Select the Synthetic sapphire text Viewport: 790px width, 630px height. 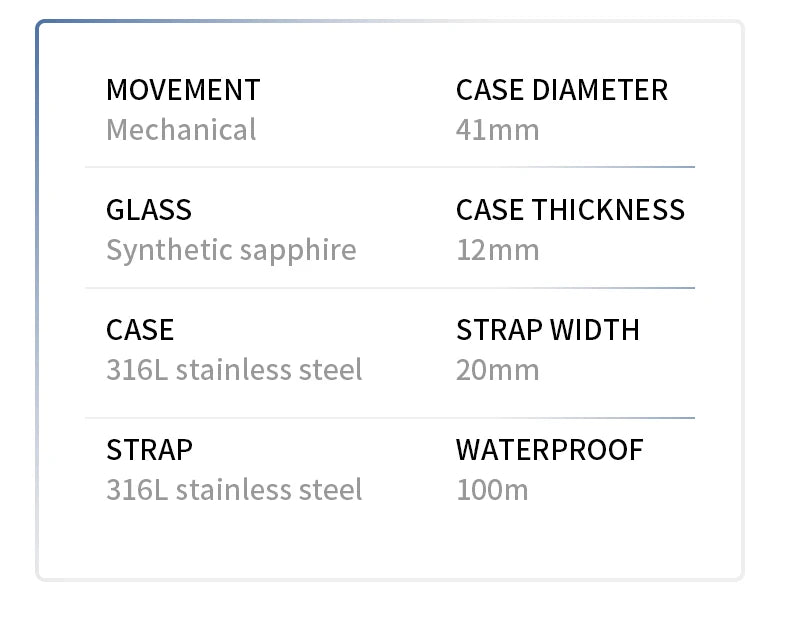click(x=231, y=250)
